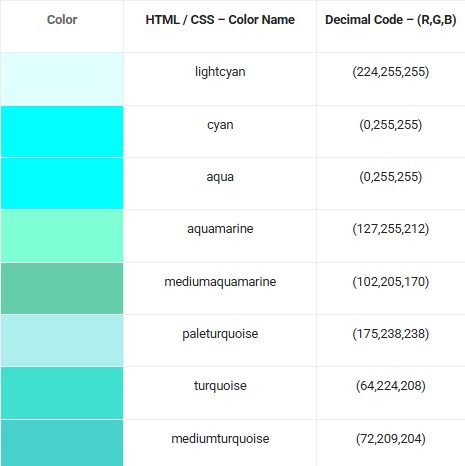Click the value "(127,255,212)"
465x466 pixels.
(391, 229)
